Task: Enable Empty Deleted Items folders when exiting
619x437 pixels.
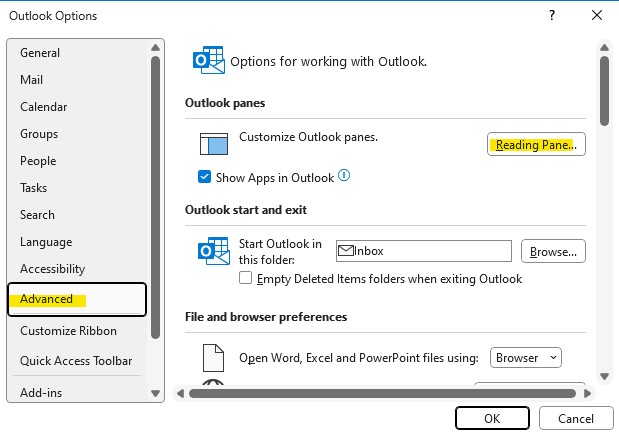Action: point(246,278)
